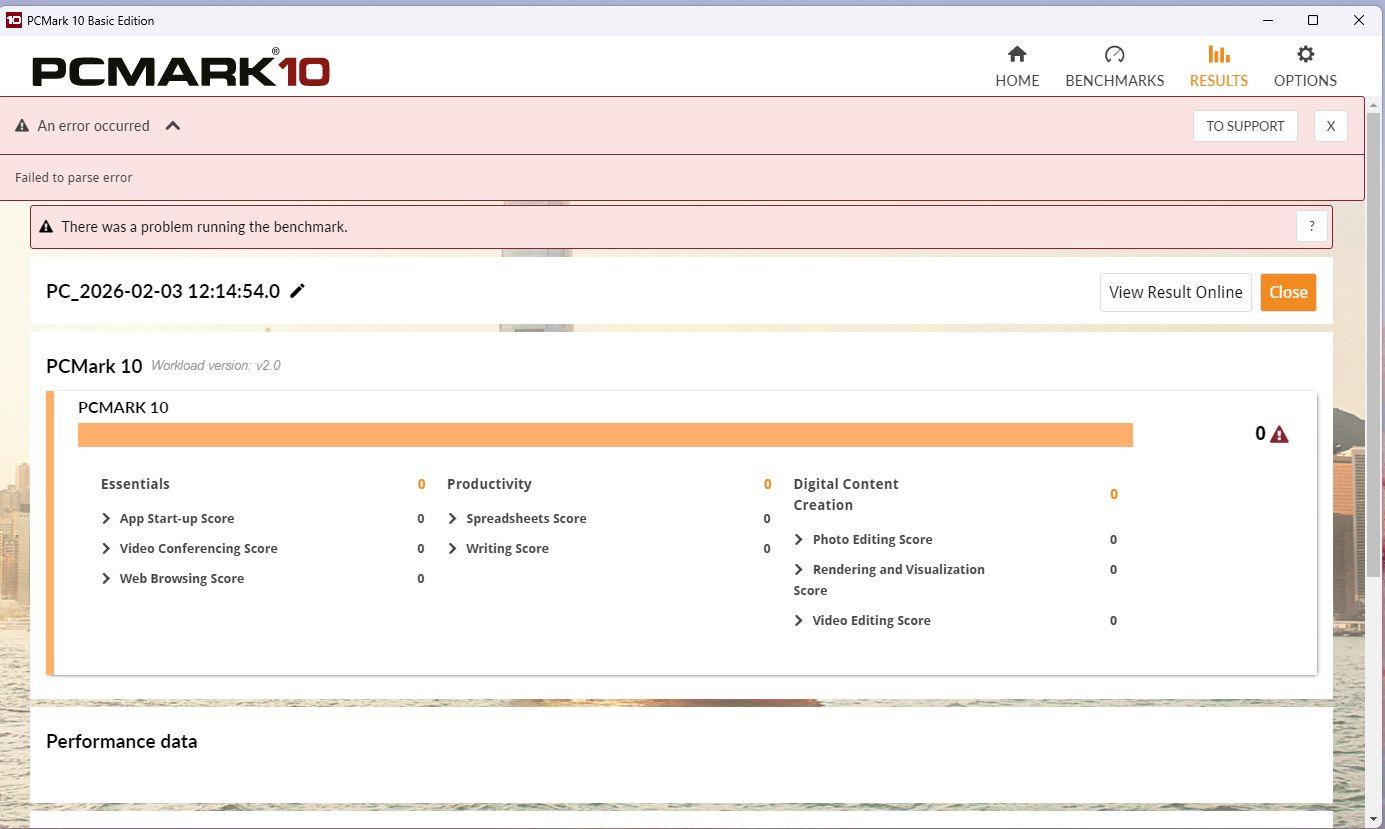
Task: Click the red warning icon beside score 0
Action: (1279, 434)
